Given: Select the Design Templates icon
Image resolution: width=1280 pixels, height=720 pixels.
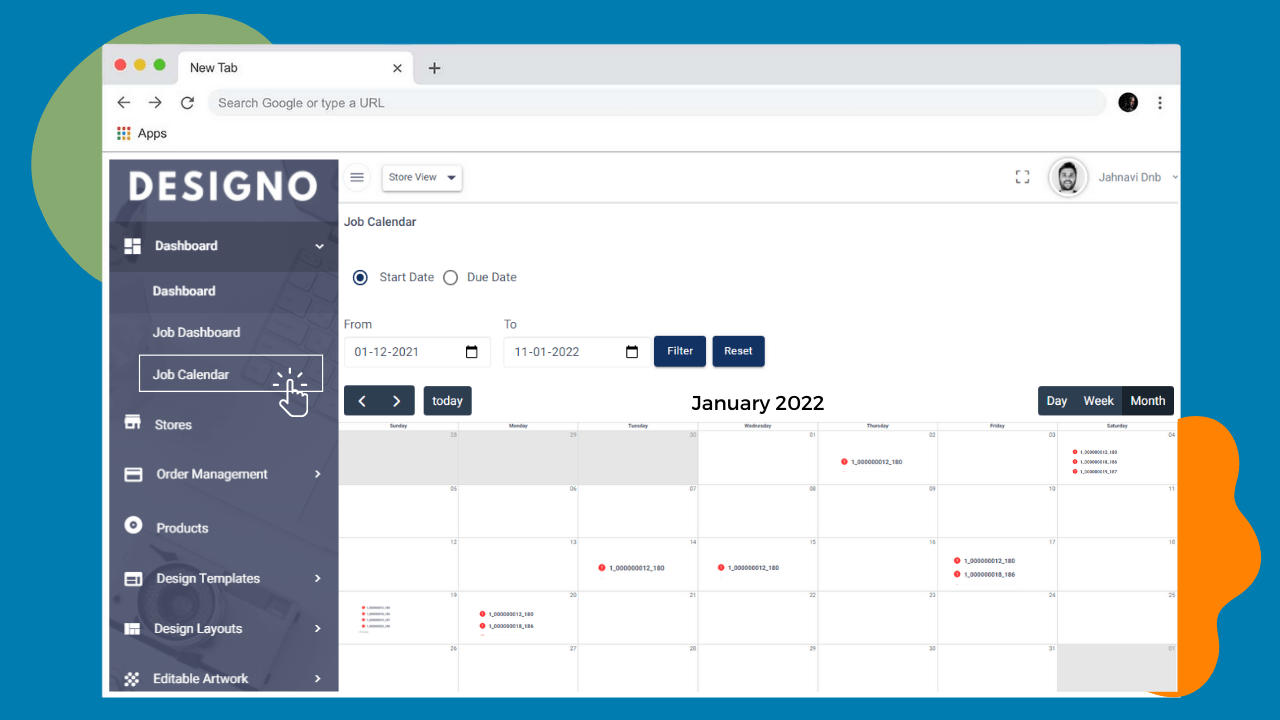Looking at the screenshot, I should tap(132, 578).
